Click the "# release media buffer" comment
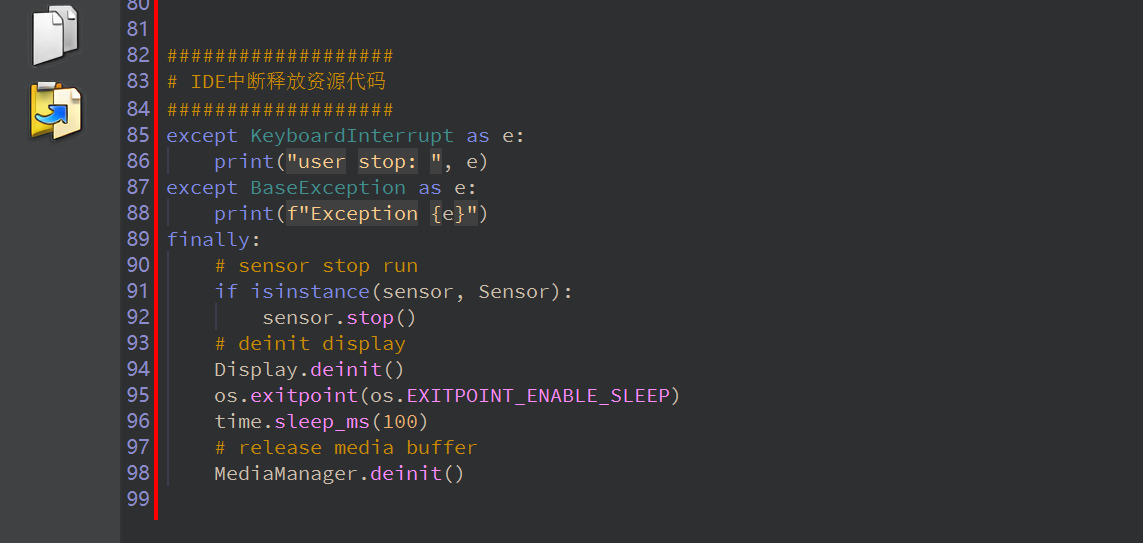The height and width of the screenshot is (543, 1143). [346, 447]
